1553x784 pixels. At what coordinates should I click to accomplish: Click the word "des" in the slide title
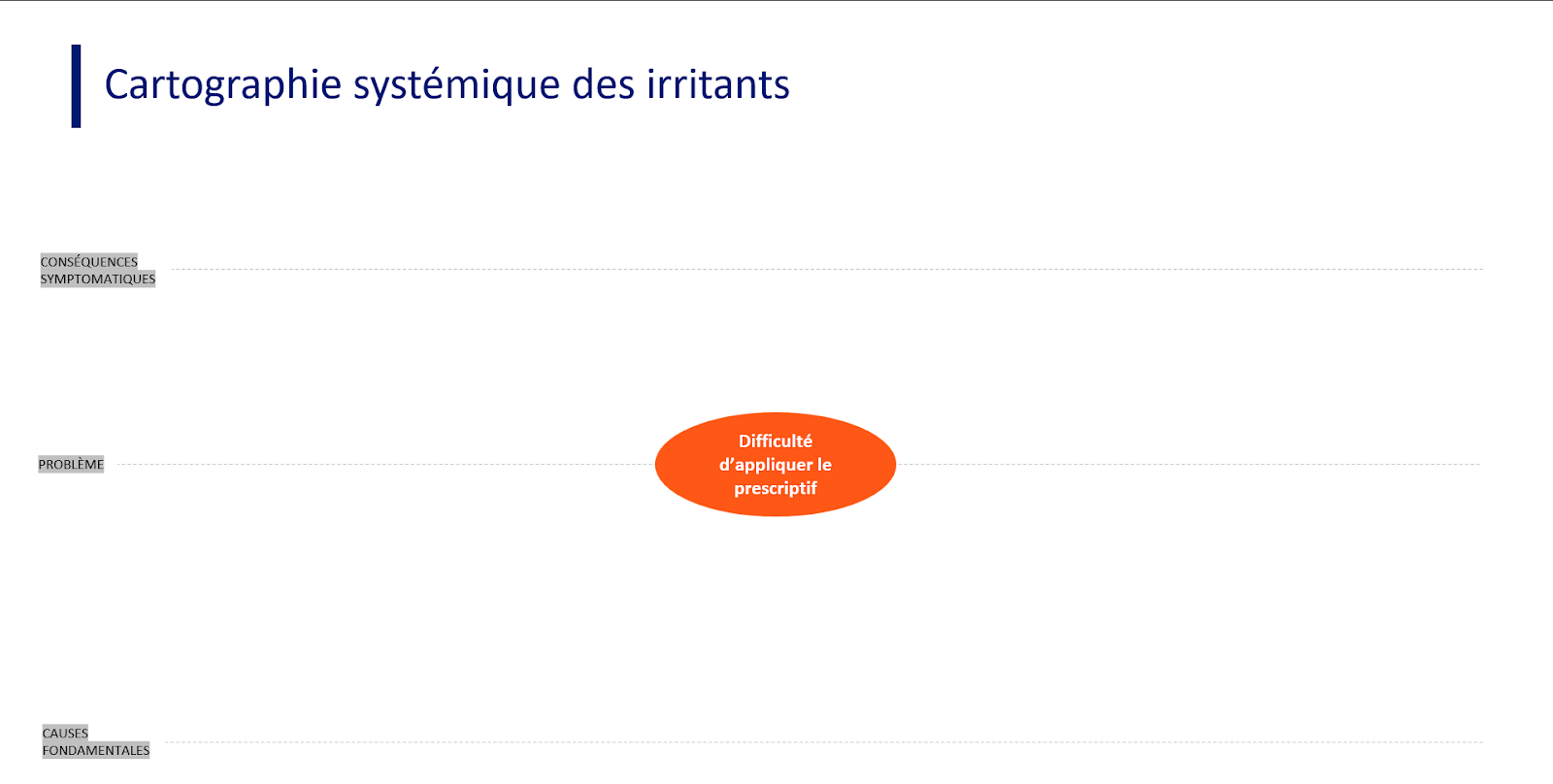(603, 85)
